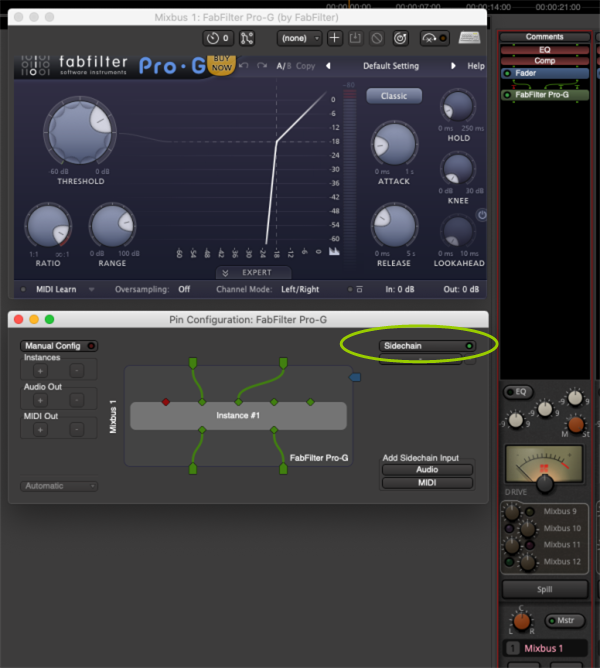Add a new preset with plus icon
Image resolution: width=600 pixels, height=668 pixels.
click(x=335, y=38)
